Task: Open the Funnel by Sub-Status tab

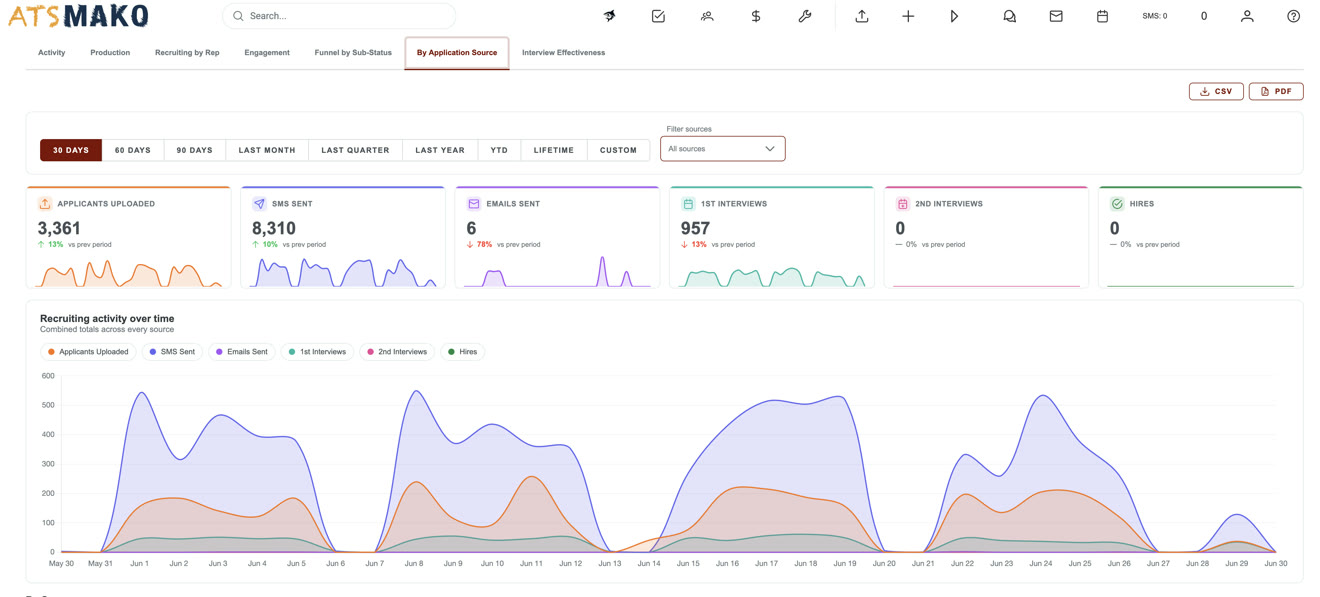Action: [353, 52]
